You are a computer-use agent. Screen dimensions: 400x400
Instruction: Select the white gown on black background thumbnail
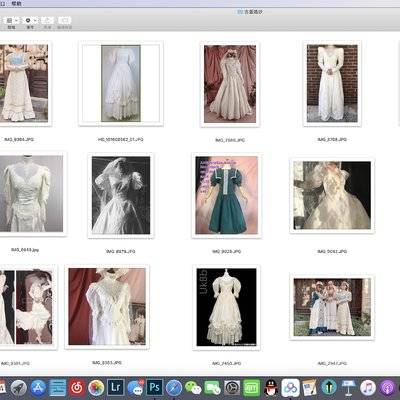coord(226,307)
